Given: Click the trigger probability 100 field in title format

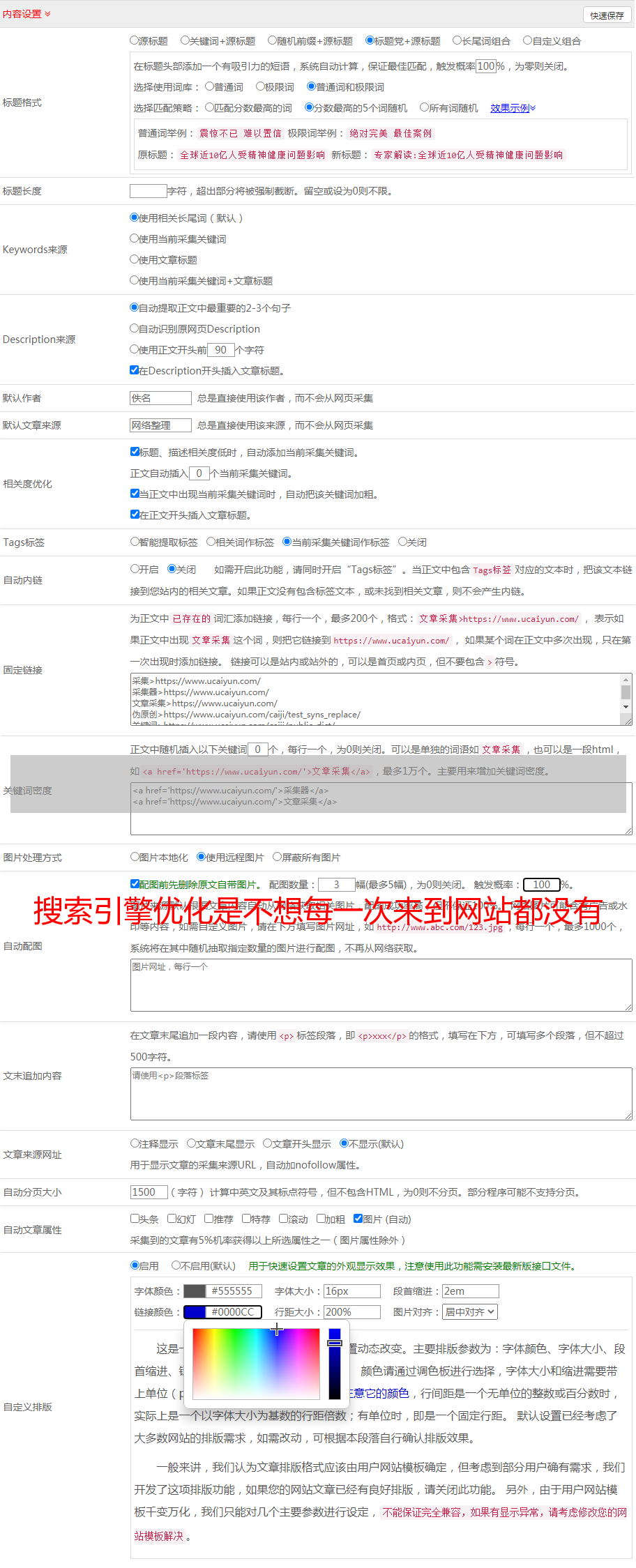Looking at the screenshot, I should pyautogui.click(x=486, y=66).
